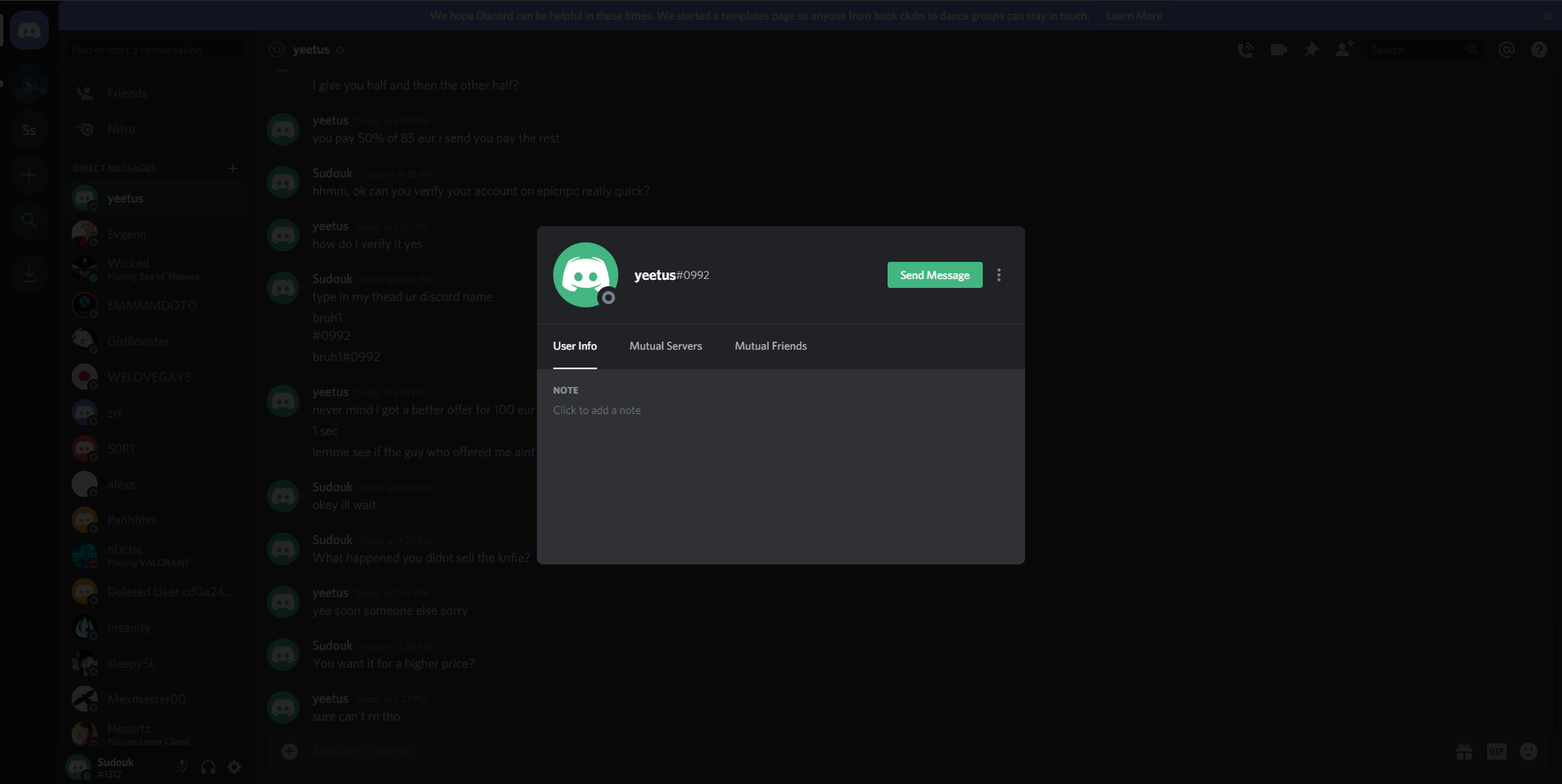
Task: Add friends to this DM
Action: point(1344,50)
